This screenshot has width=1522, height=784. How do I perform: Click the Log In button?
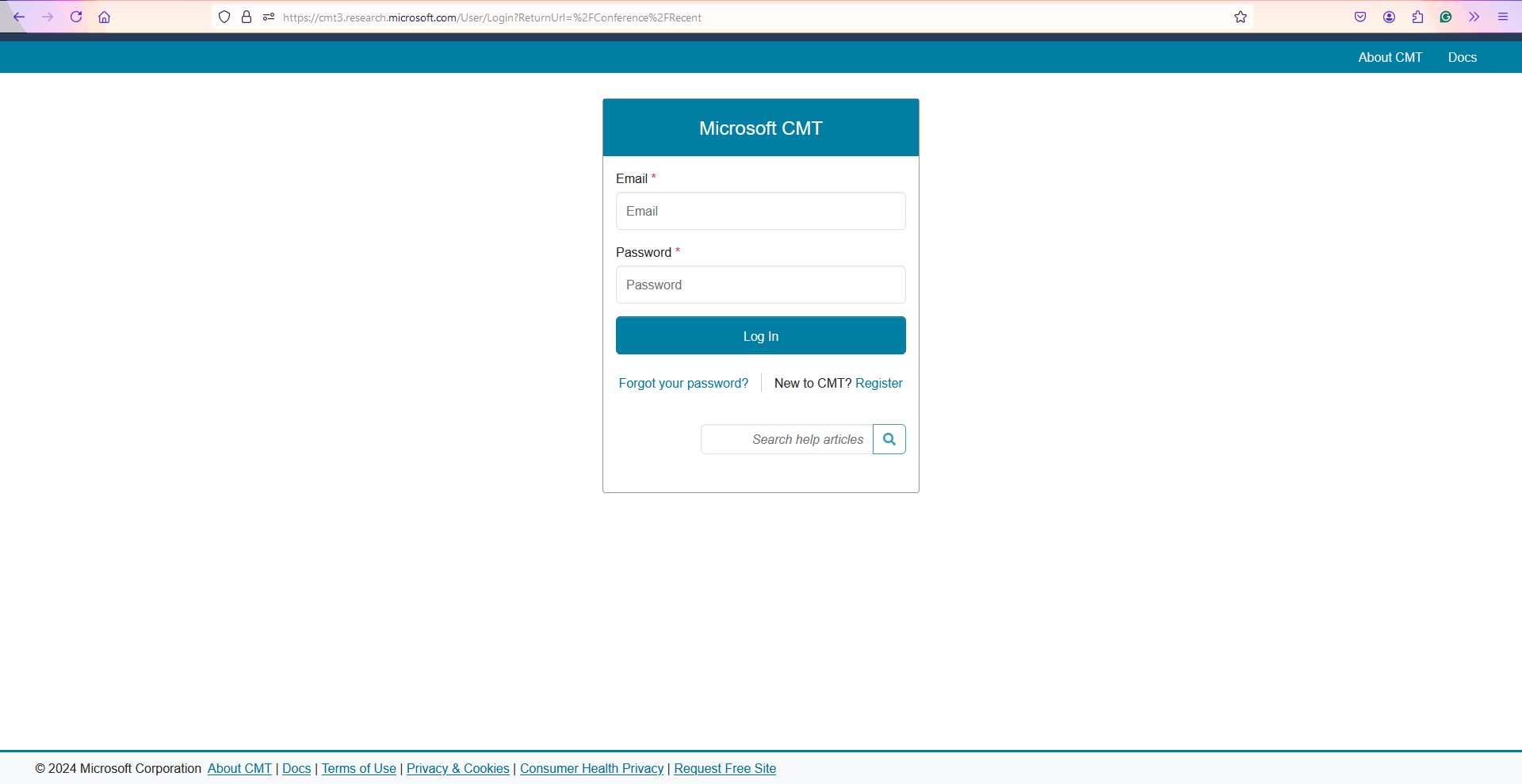coord(761,335)
